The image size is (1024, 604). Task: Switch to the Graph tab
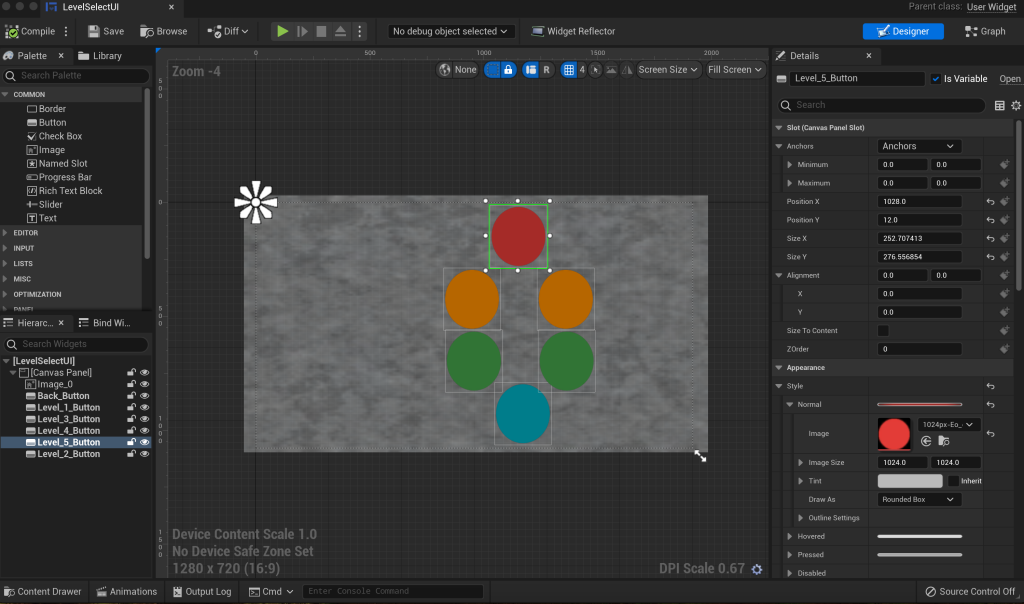click(x=985, y=31)
